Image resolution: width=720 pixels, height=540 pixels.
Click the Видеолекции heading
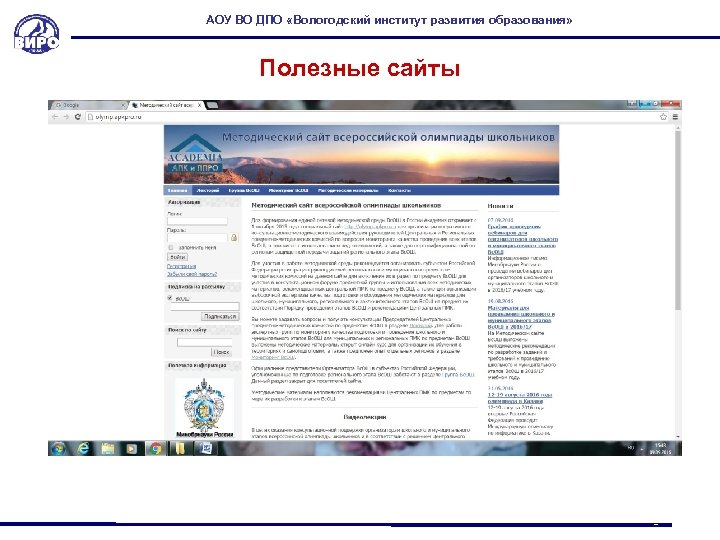[365, 417]
